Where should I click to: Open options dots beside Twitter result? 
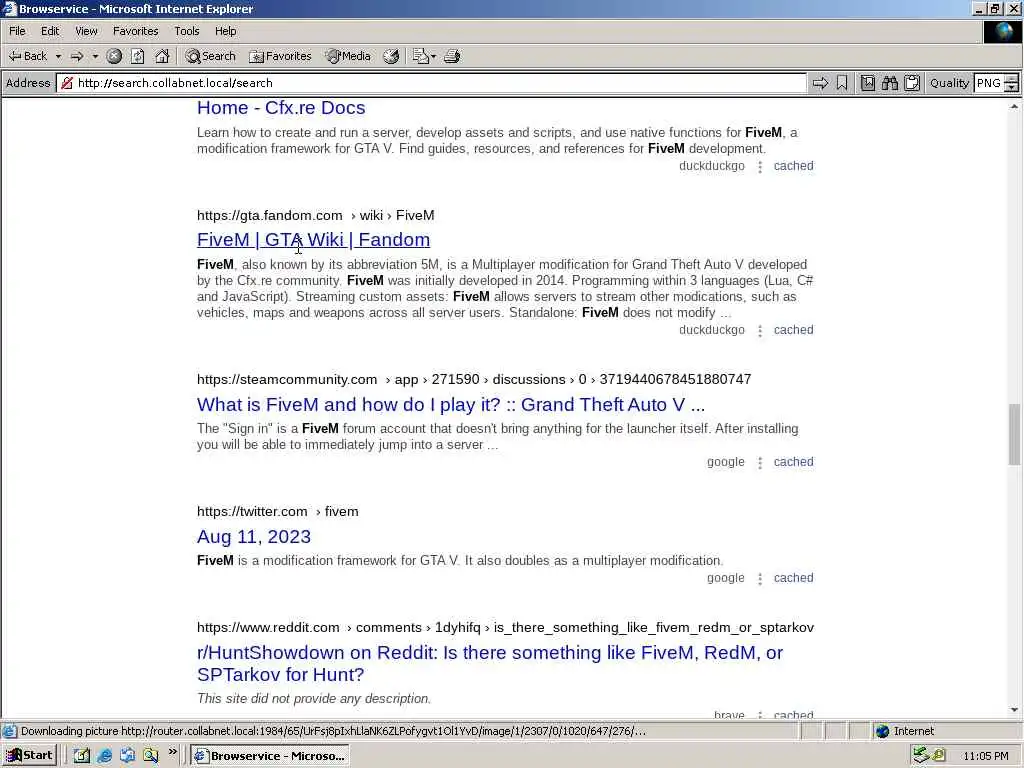[760, 579]
